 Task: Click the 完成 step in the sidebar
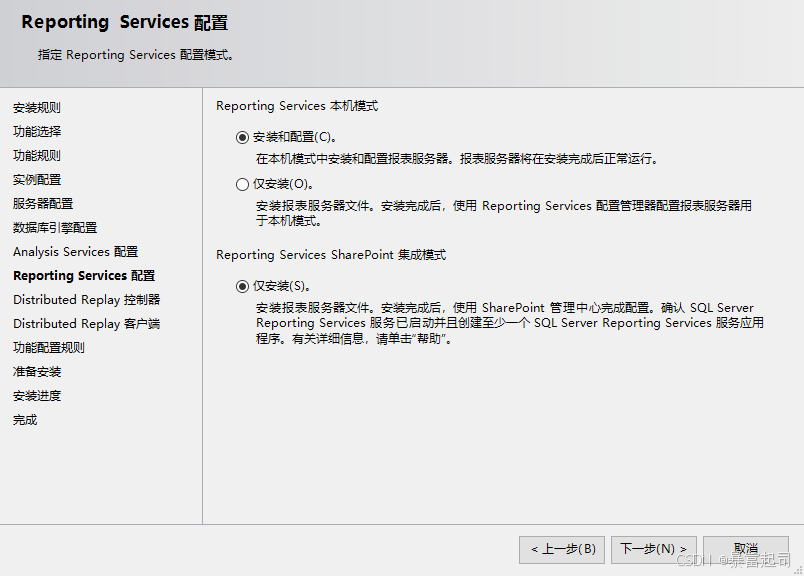click(x=25, y=420)
